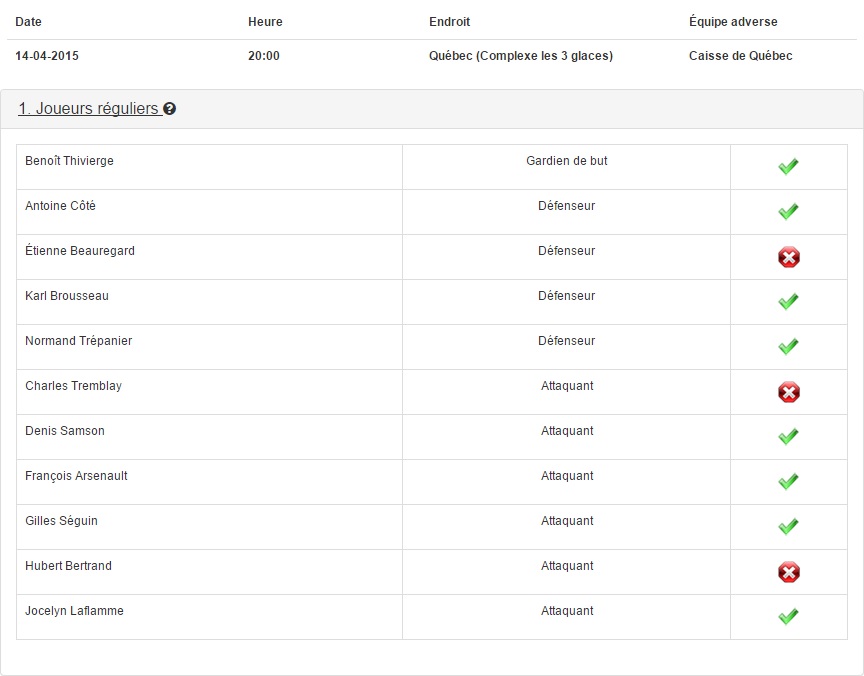Toggle Jocelyn Laflamme's presence checkmark
Screen dimensions: 864x676
(789, 616)
